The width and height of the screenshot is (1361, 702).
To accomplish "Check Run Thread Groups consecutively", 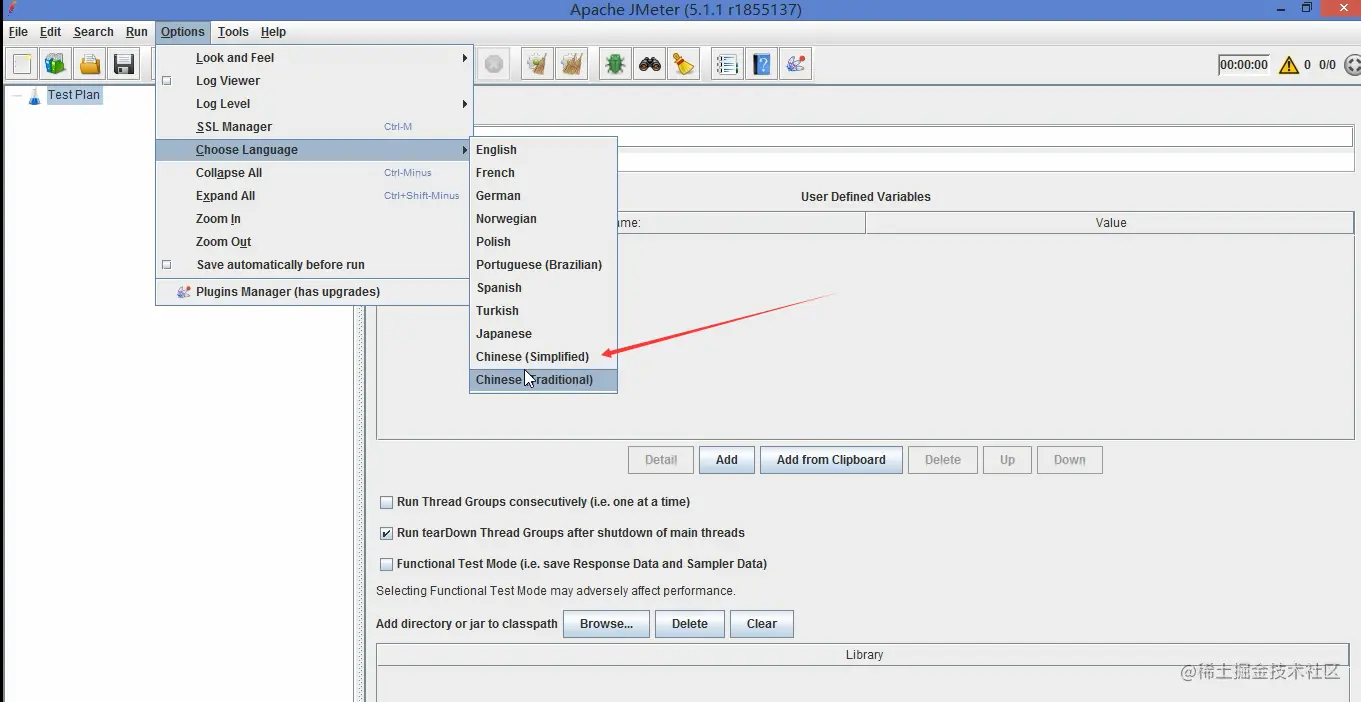I will pos(386,502).
